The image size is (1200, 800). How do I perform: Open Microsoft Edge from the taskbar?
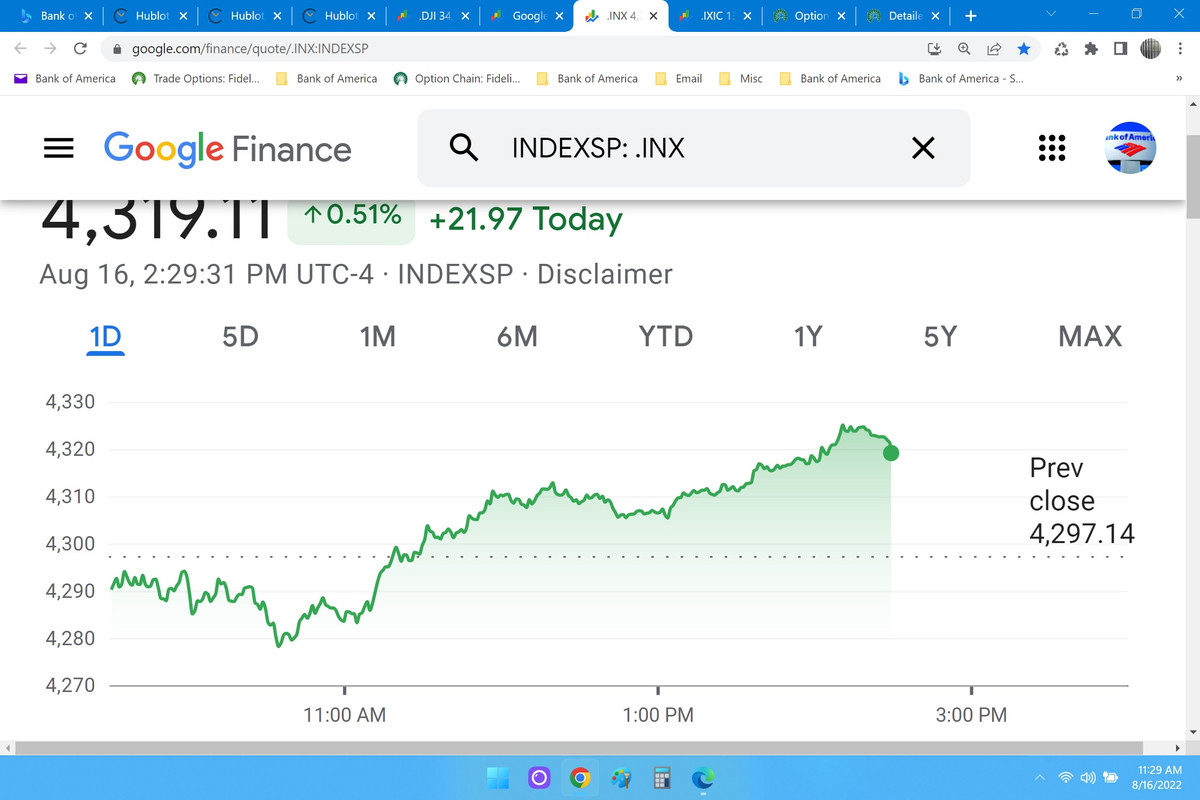703,777
